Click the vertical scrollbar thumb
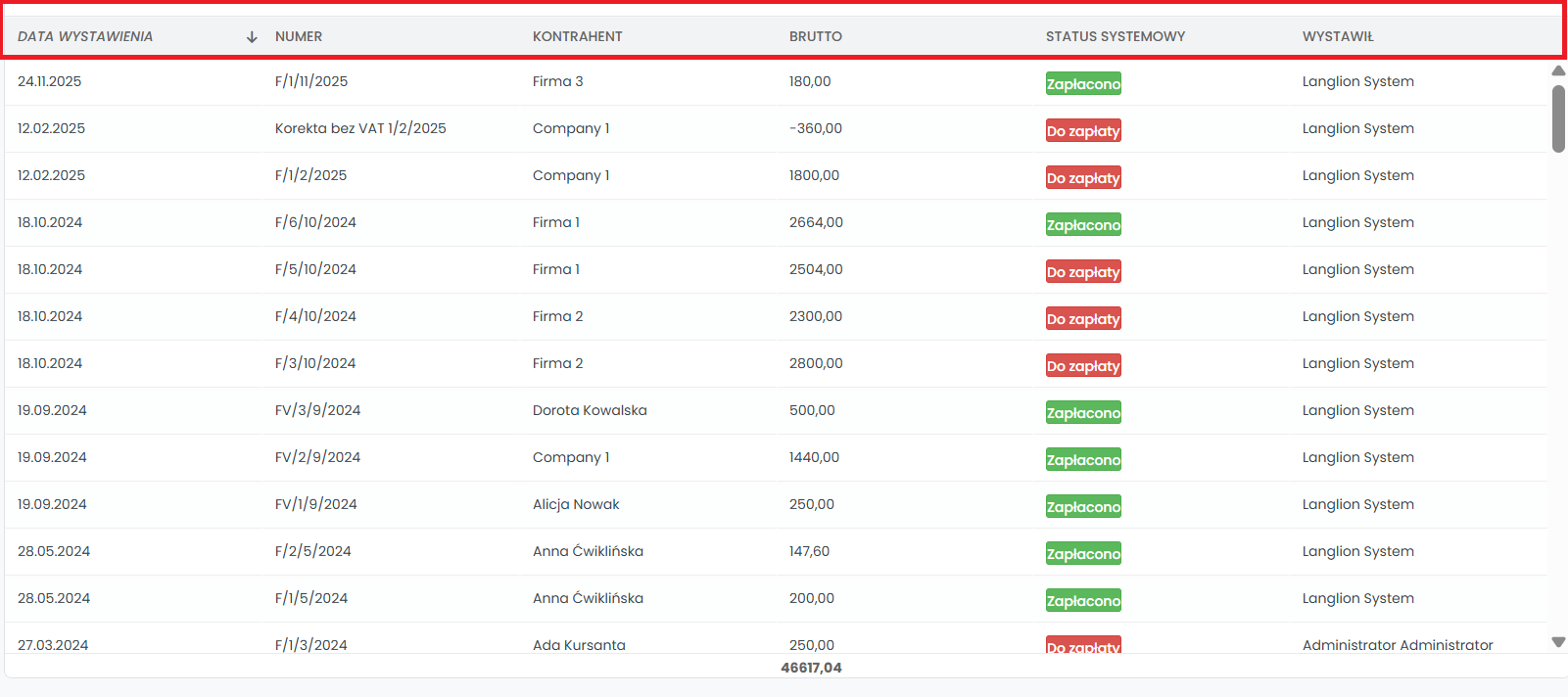The width and height of the screenshot is (1568, 697). pos(1558,118)
